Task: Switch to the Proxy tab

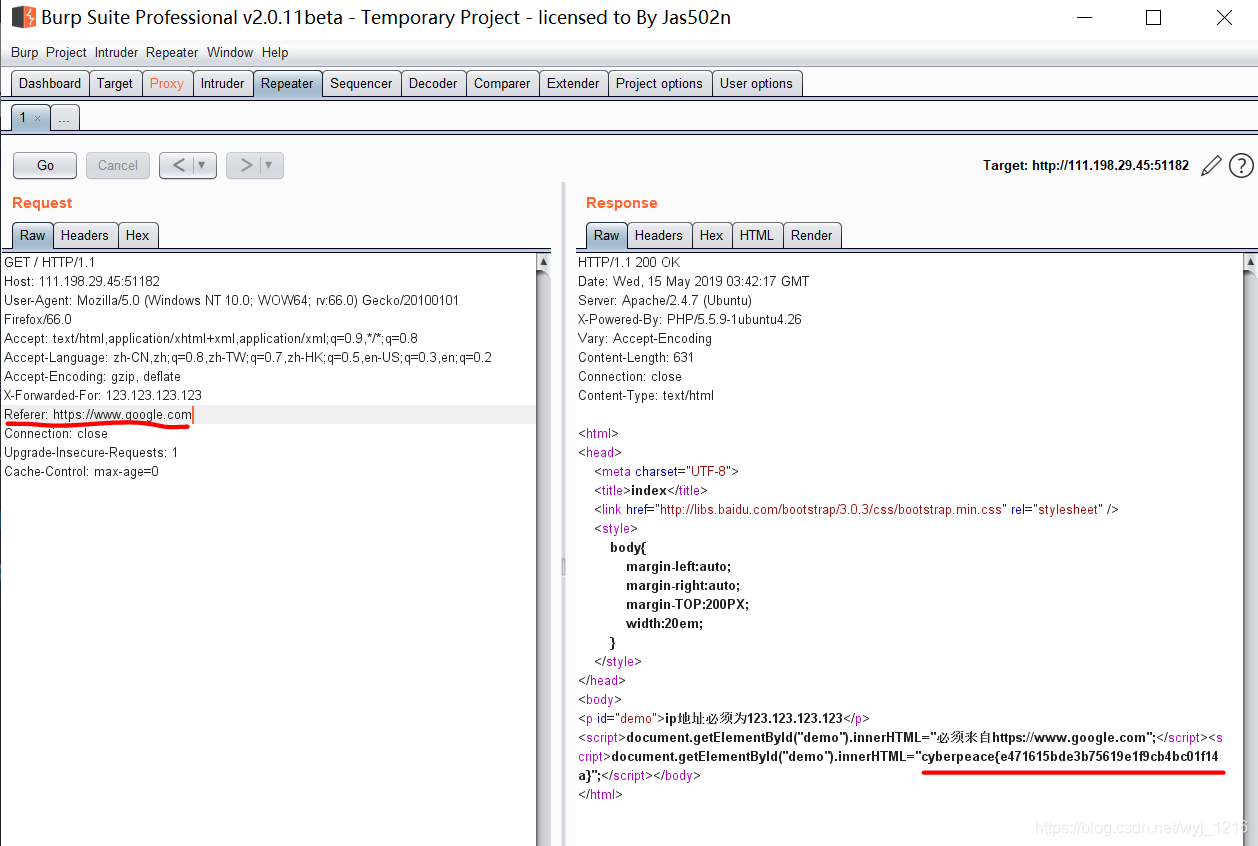Action: coord(167,84)
